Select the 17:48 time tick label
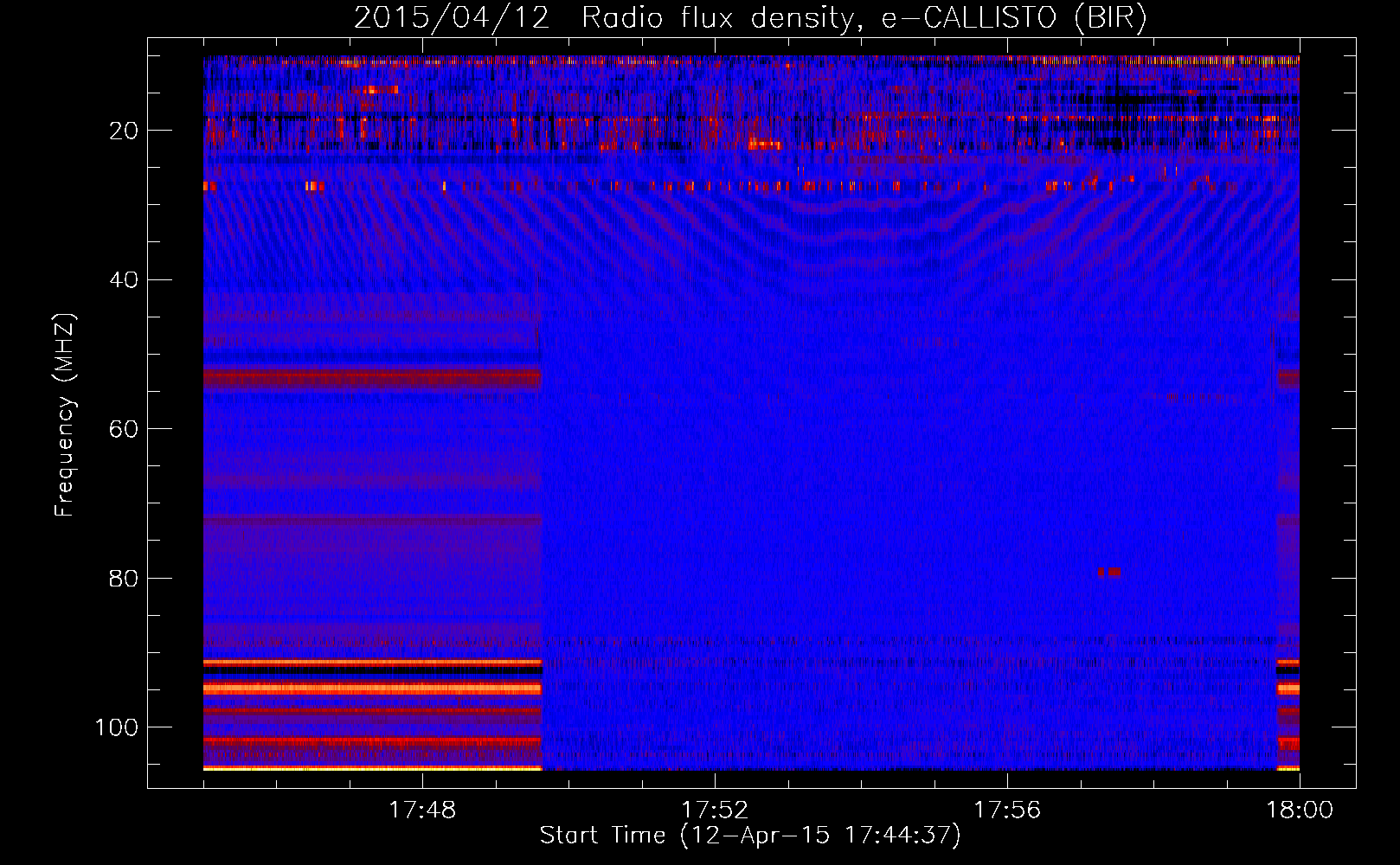 pyautogui.click(x=422, y=811)
